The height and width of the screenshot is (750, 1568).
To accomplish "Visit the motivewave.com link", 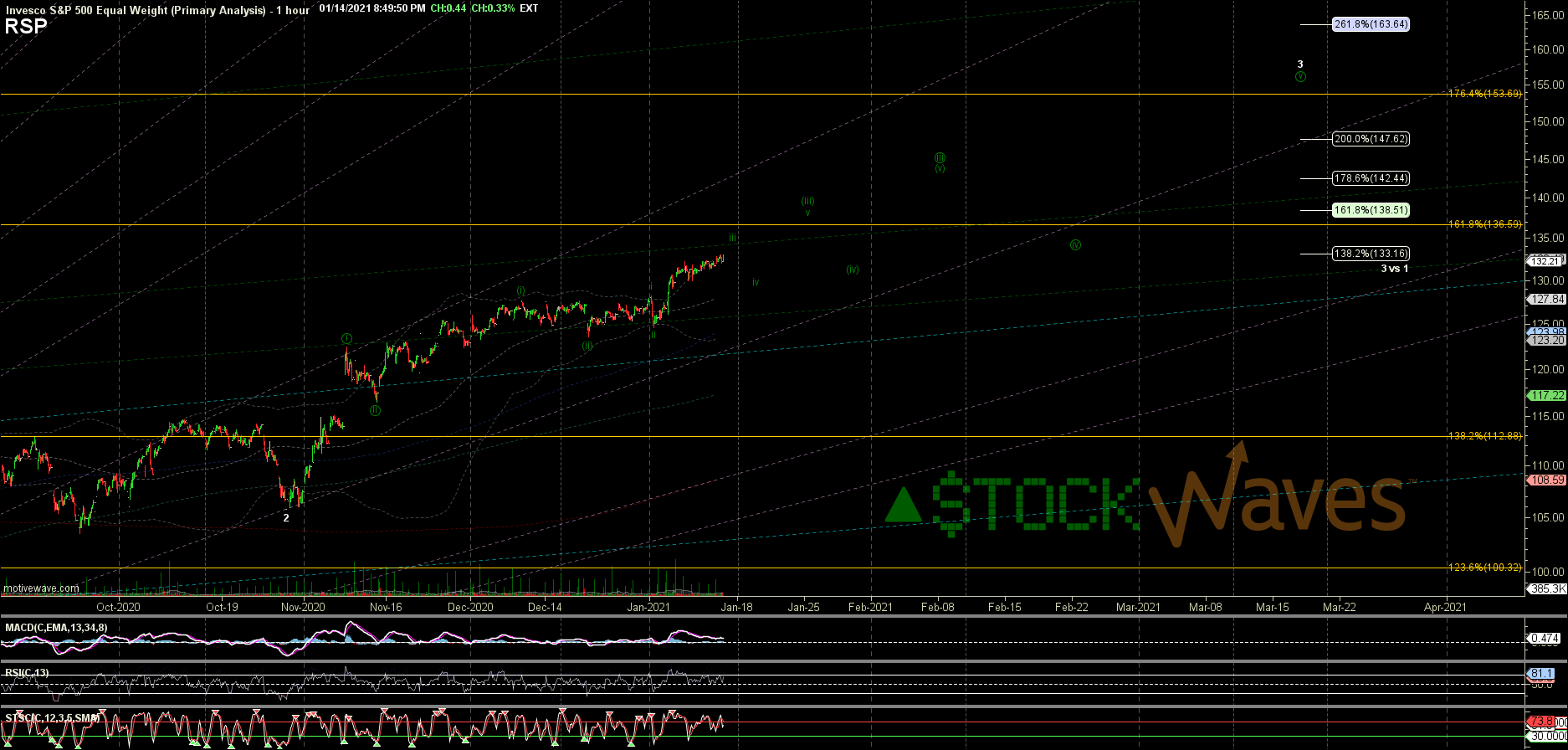I will tap(42, 588).
